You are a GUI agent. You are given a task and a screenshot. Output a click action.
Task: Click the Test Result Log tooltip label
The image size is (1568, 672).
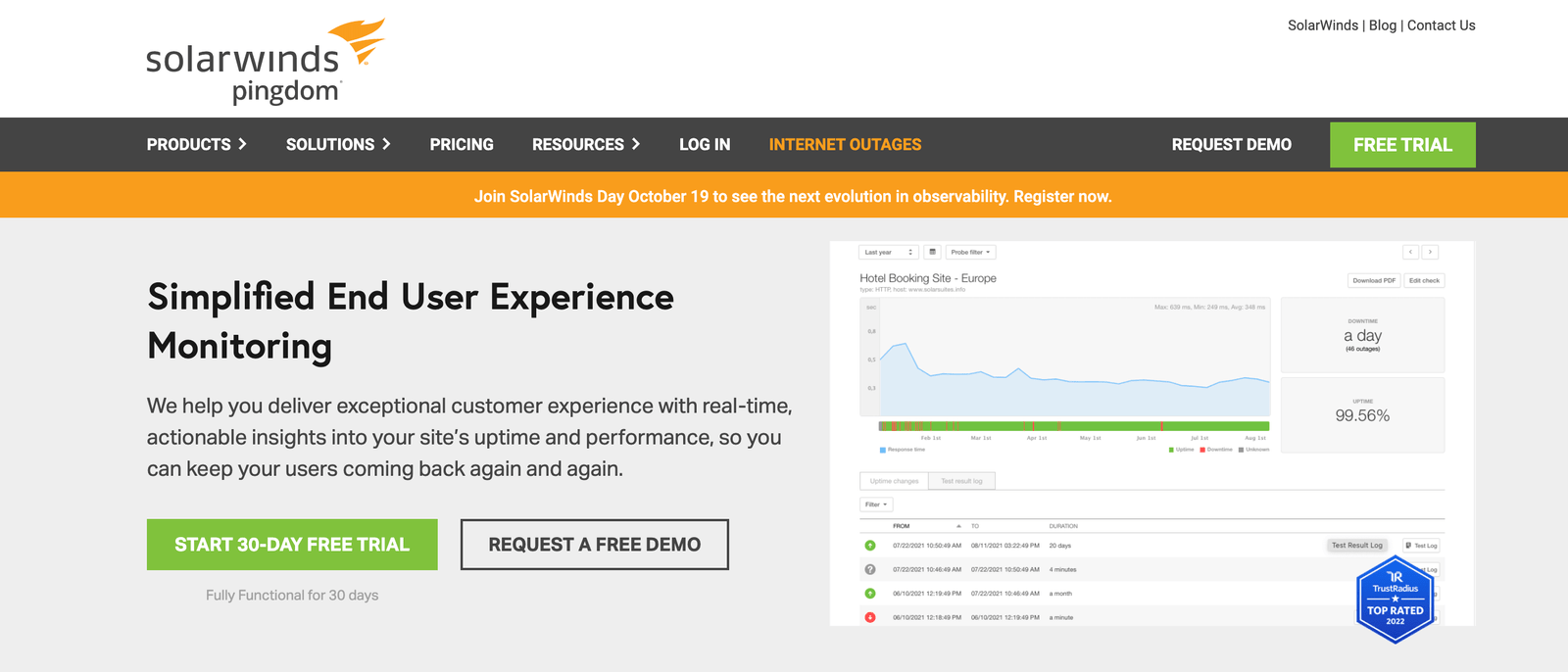tap(1357, 546)
